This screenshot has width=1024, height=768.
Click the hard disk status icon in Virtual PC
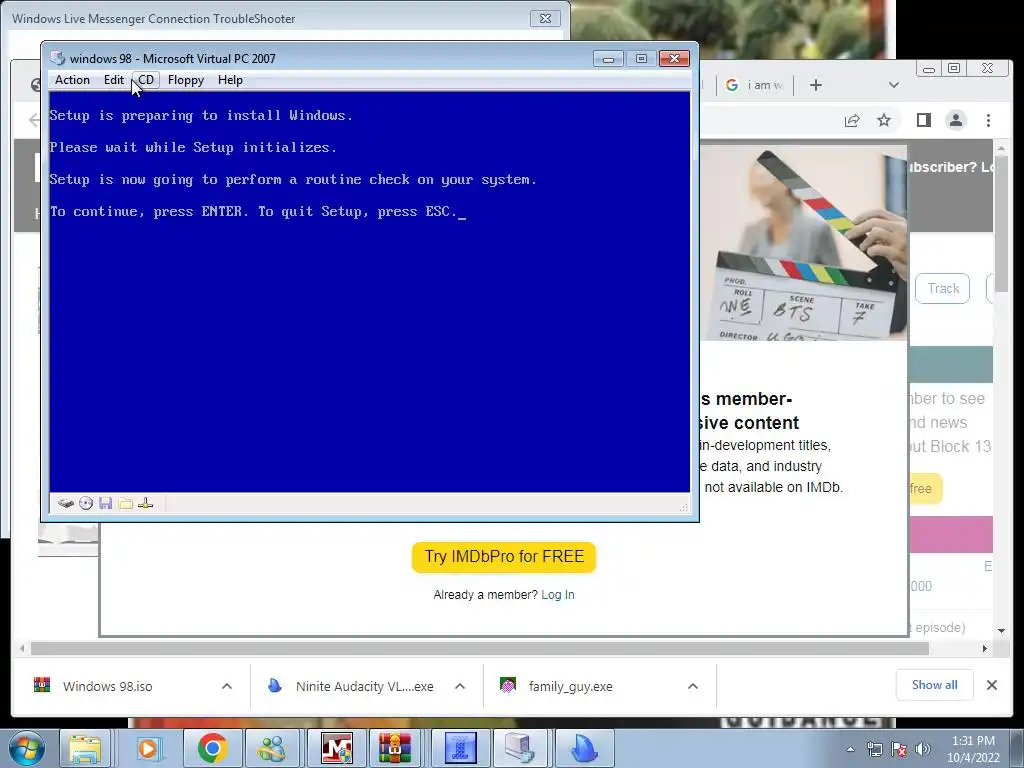[65, 503]
